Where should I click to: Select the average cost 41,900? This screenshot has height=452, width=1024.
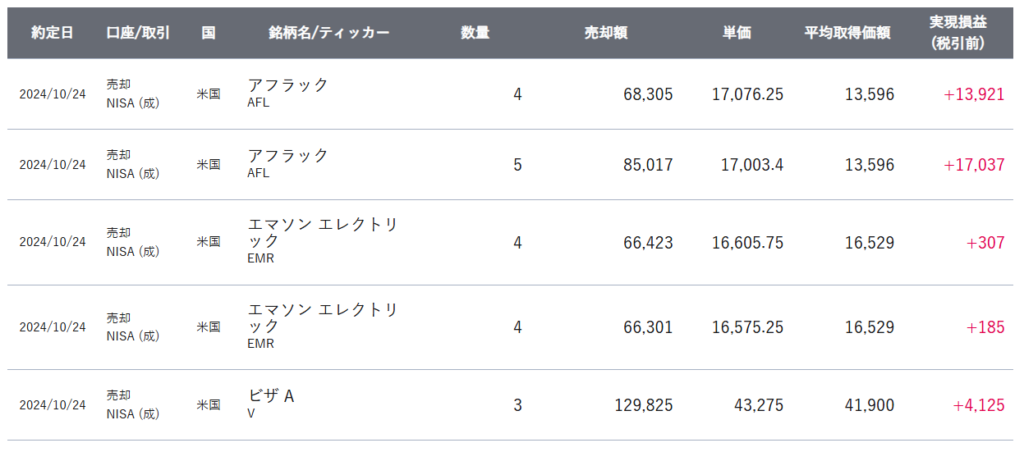point(867,405)
